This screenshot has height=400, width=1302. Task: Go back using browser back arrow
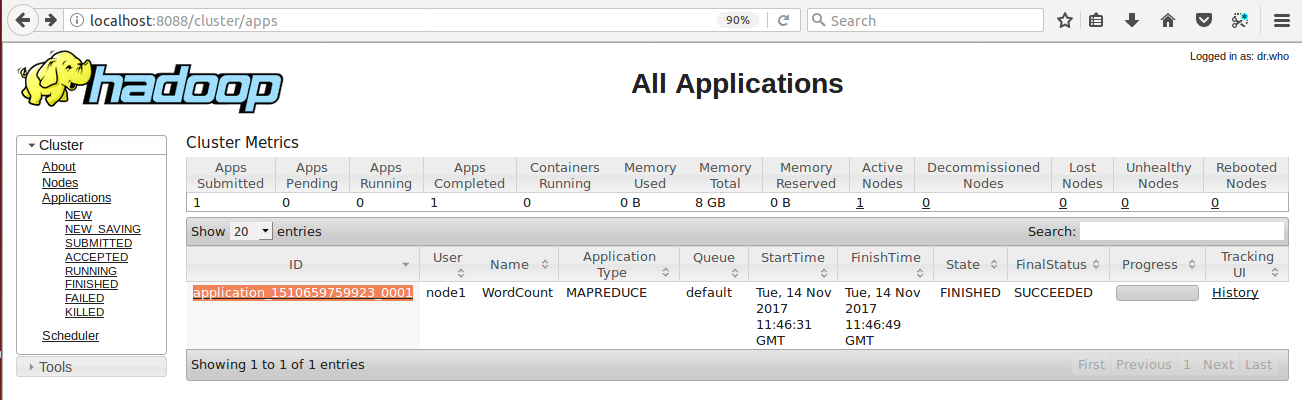coord(22,20)
